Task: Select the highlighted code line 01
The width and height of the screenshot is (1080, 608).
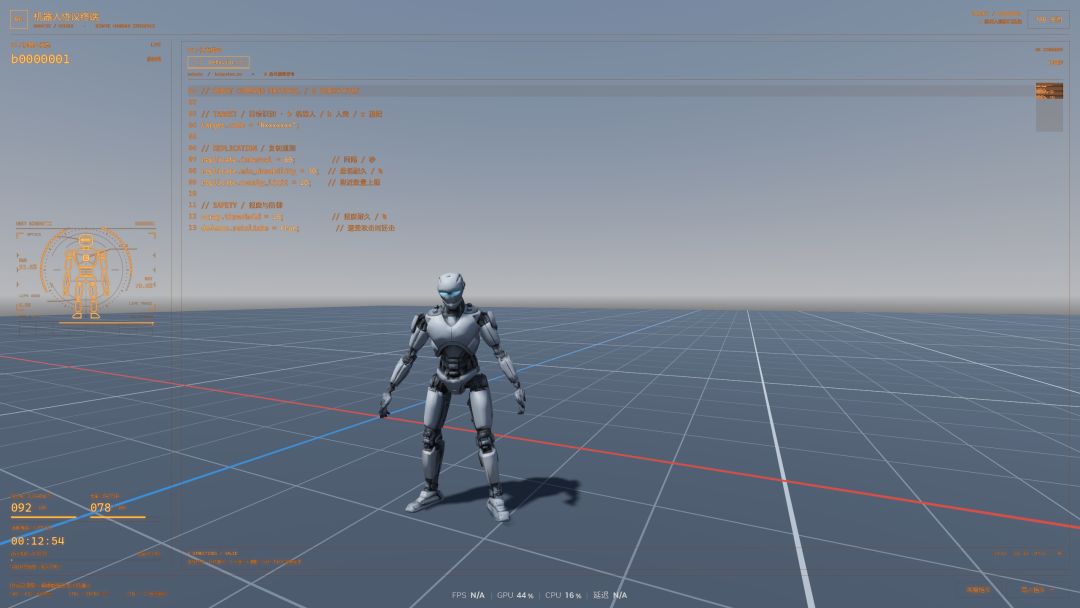Action: pyautogui.click(x=610, y=91)
